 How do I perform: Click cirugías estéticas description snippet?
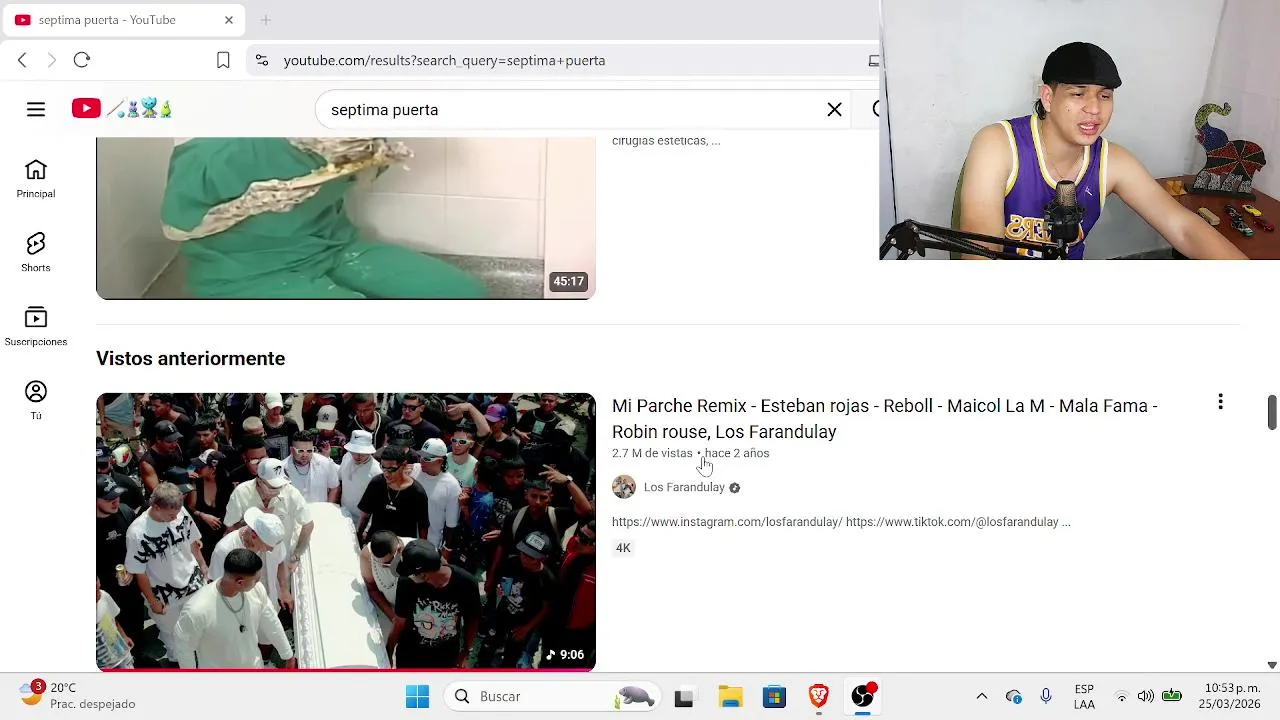(666, 141)
